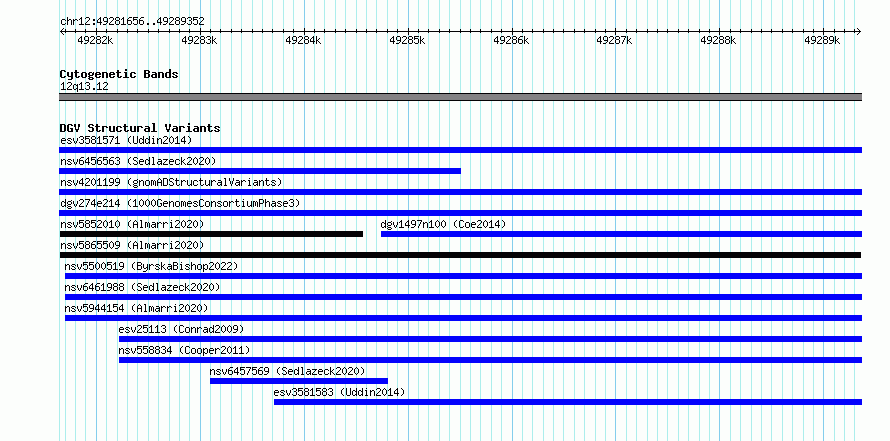890x441 pixels.
Task: Open nsv5852010 (Almarri2020) variant label
Action: pyautogui.click(x=132, y=224)
